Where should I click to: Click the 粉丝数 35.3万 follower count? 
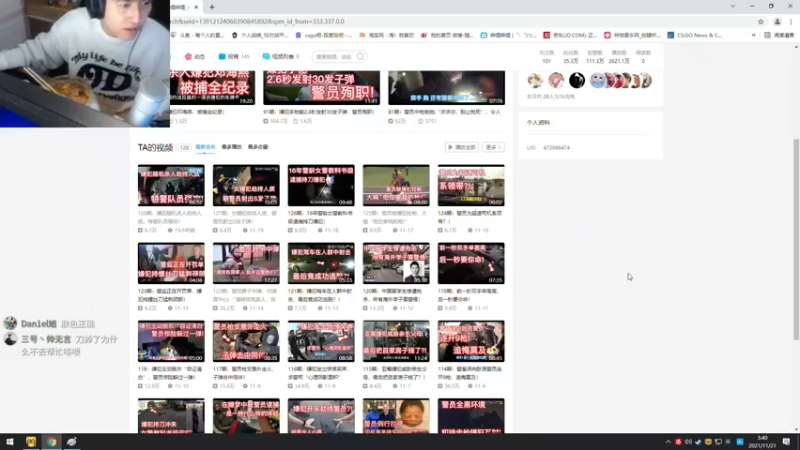[570, 57]
